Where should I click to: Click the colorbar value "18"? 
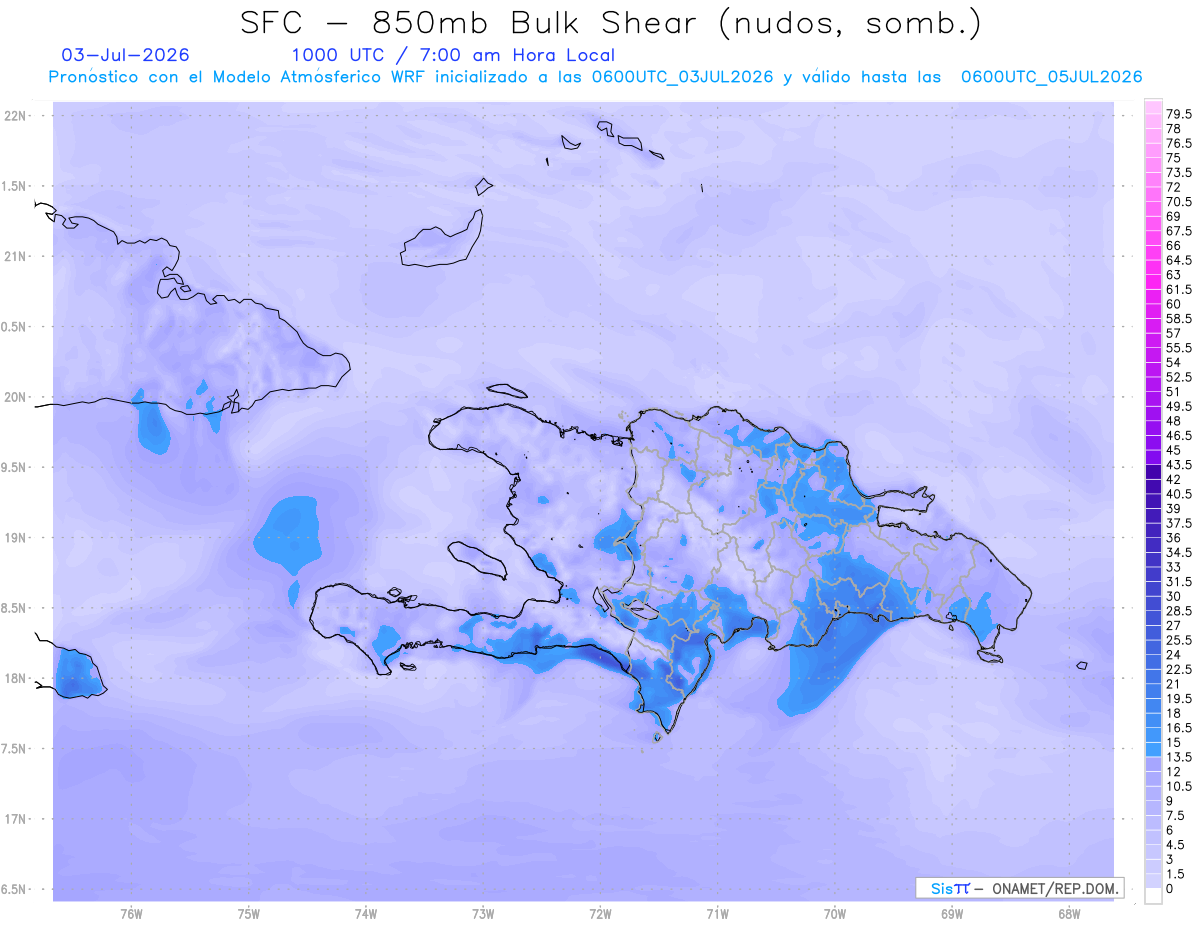(1174, 713)
